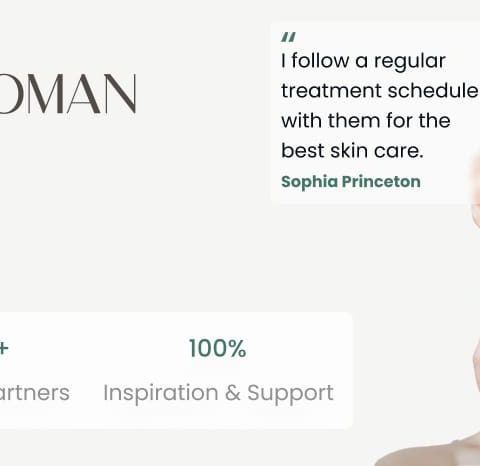Click the 'I follow a regular' testimonial line
The width and height of the screenshot is (480, 466).
pos(363,61)
